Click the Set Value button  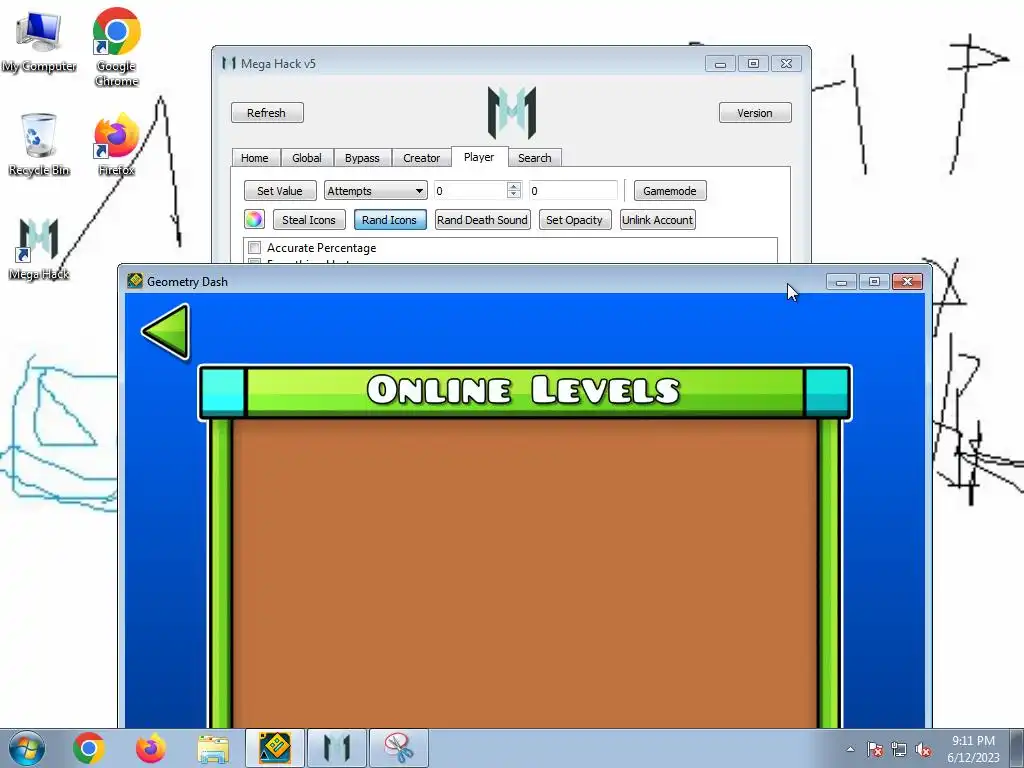pyautogui.click(x=280, y=191)
